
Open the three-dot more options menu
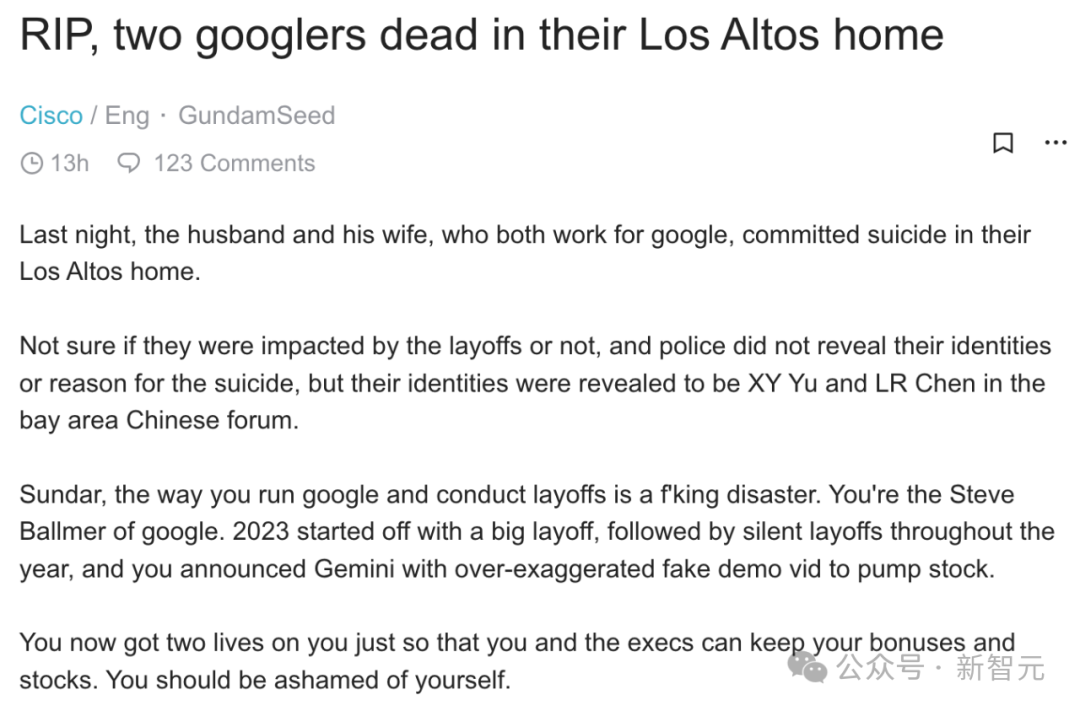[x=1055, y=143]
